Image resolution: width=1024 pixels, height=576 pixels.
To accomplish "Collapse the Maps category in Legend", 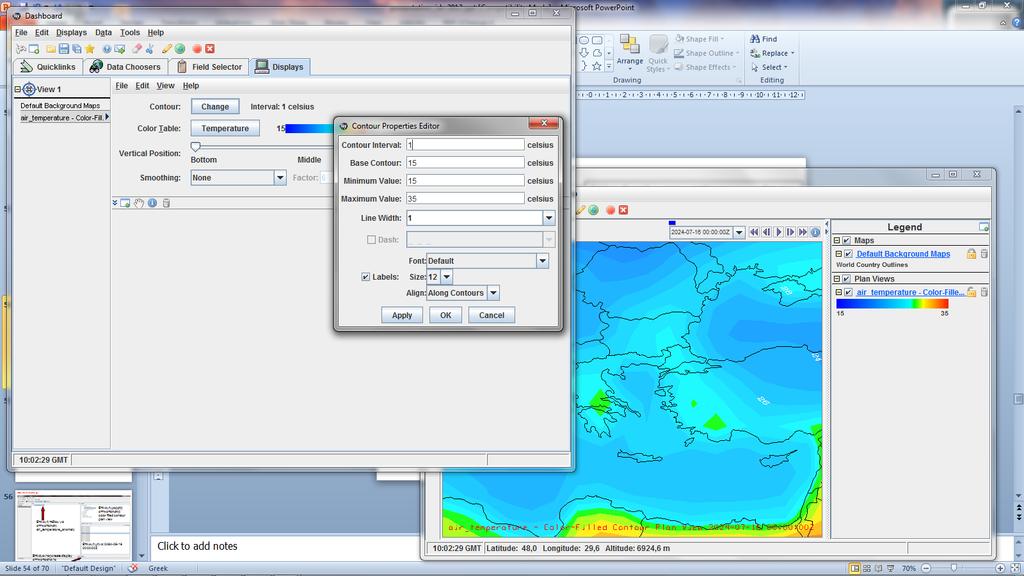I will 837,241.
